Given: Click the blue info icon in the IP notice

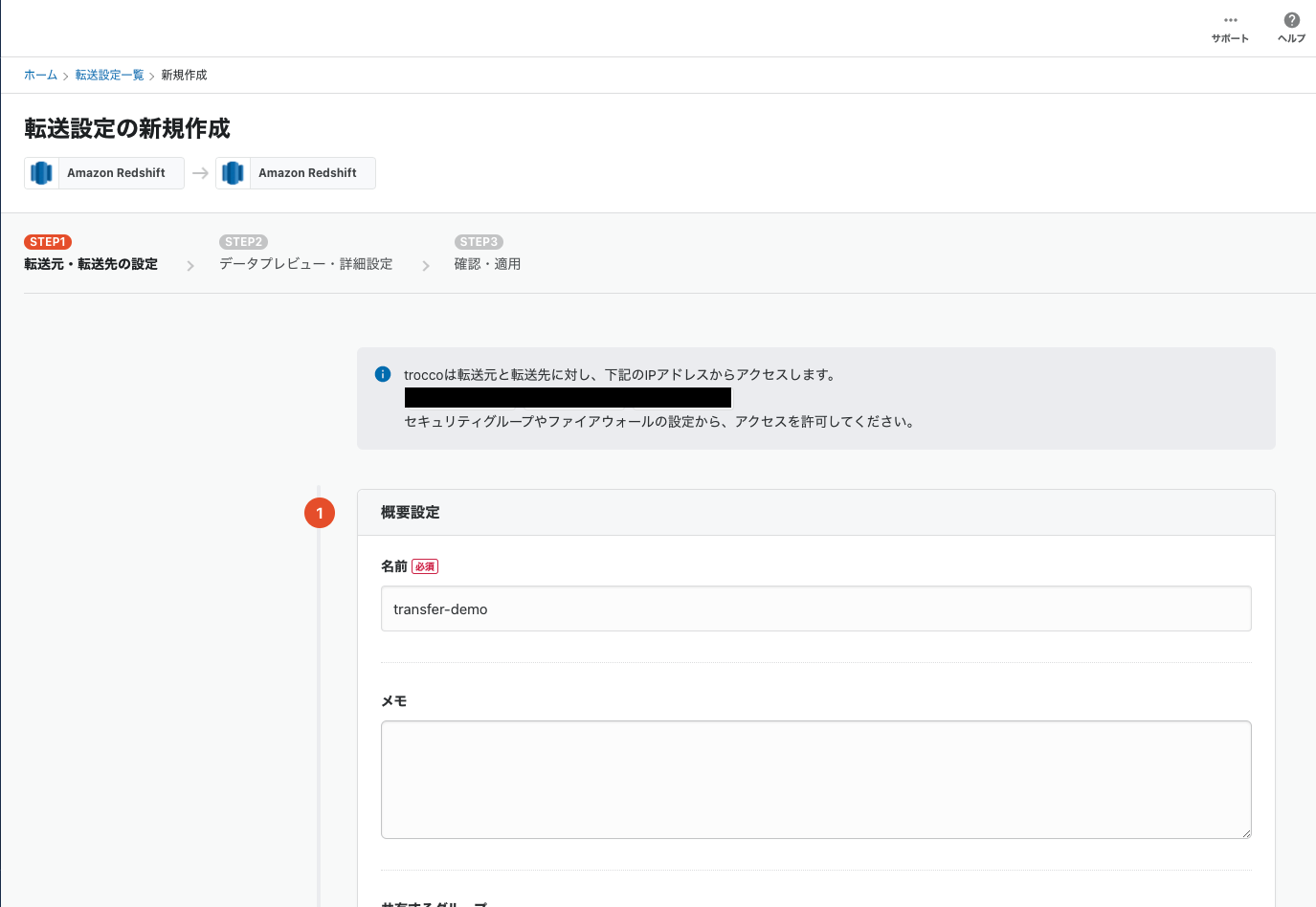Looking at the screenshot, I should pyautogui.click(x=382, y=374).
